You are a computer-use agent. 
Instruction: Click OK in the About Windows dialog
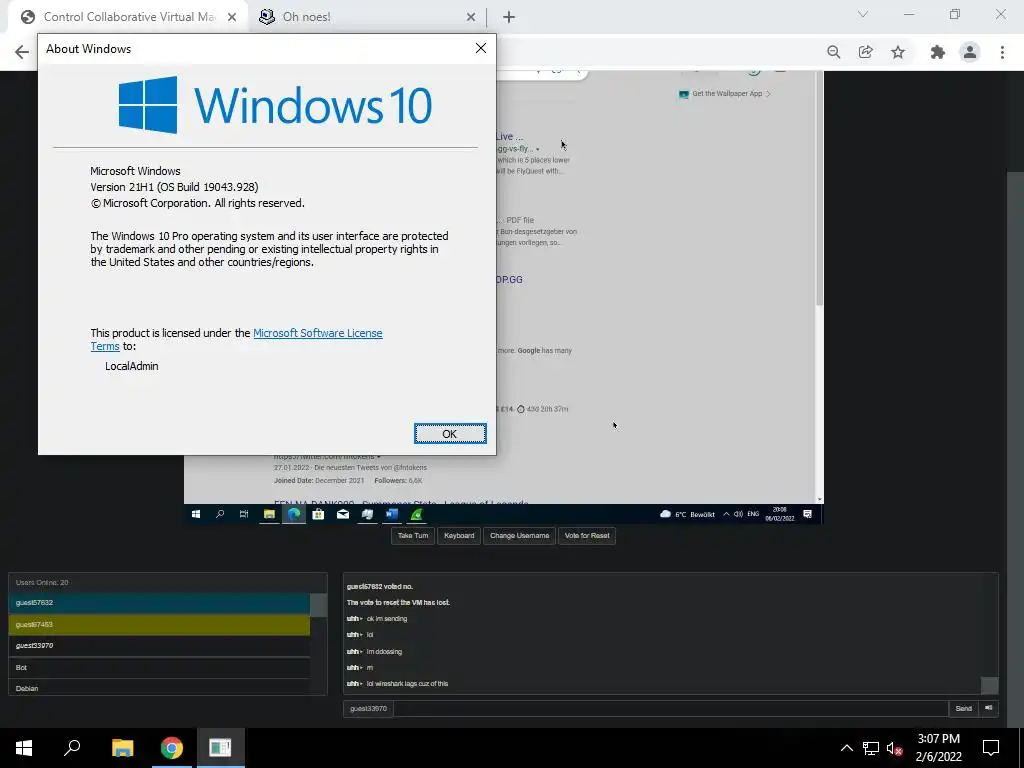tap(450, 434)
